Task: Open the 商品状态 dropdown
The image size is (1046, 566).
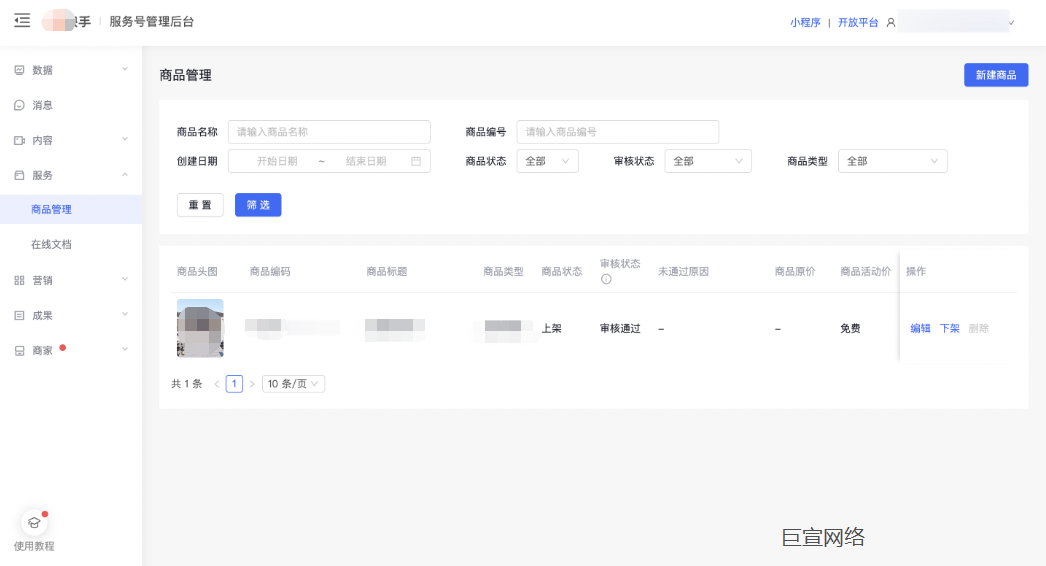Action: point(547,161)
